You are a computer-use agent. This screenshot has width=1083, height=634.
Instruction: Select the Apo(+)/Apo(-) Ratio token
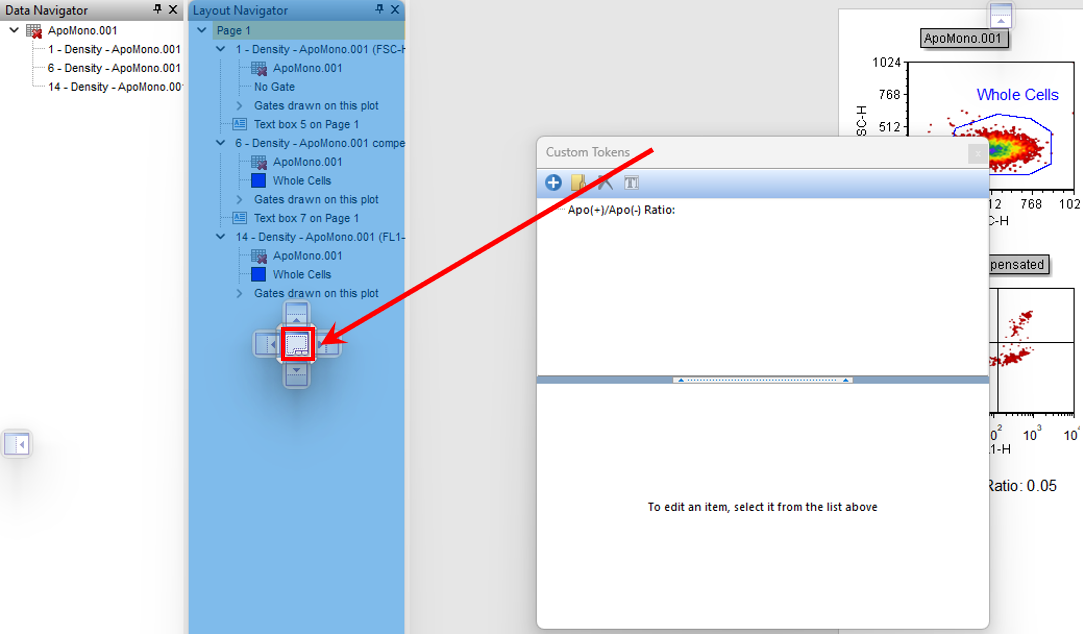621,210
